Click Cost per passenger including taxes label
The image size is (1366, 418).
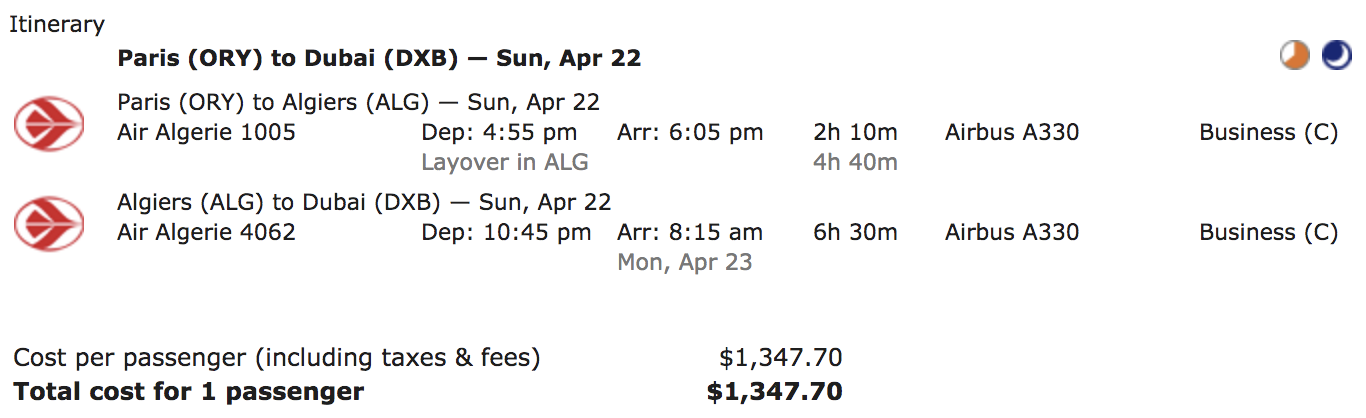click(x=277, y=357)
